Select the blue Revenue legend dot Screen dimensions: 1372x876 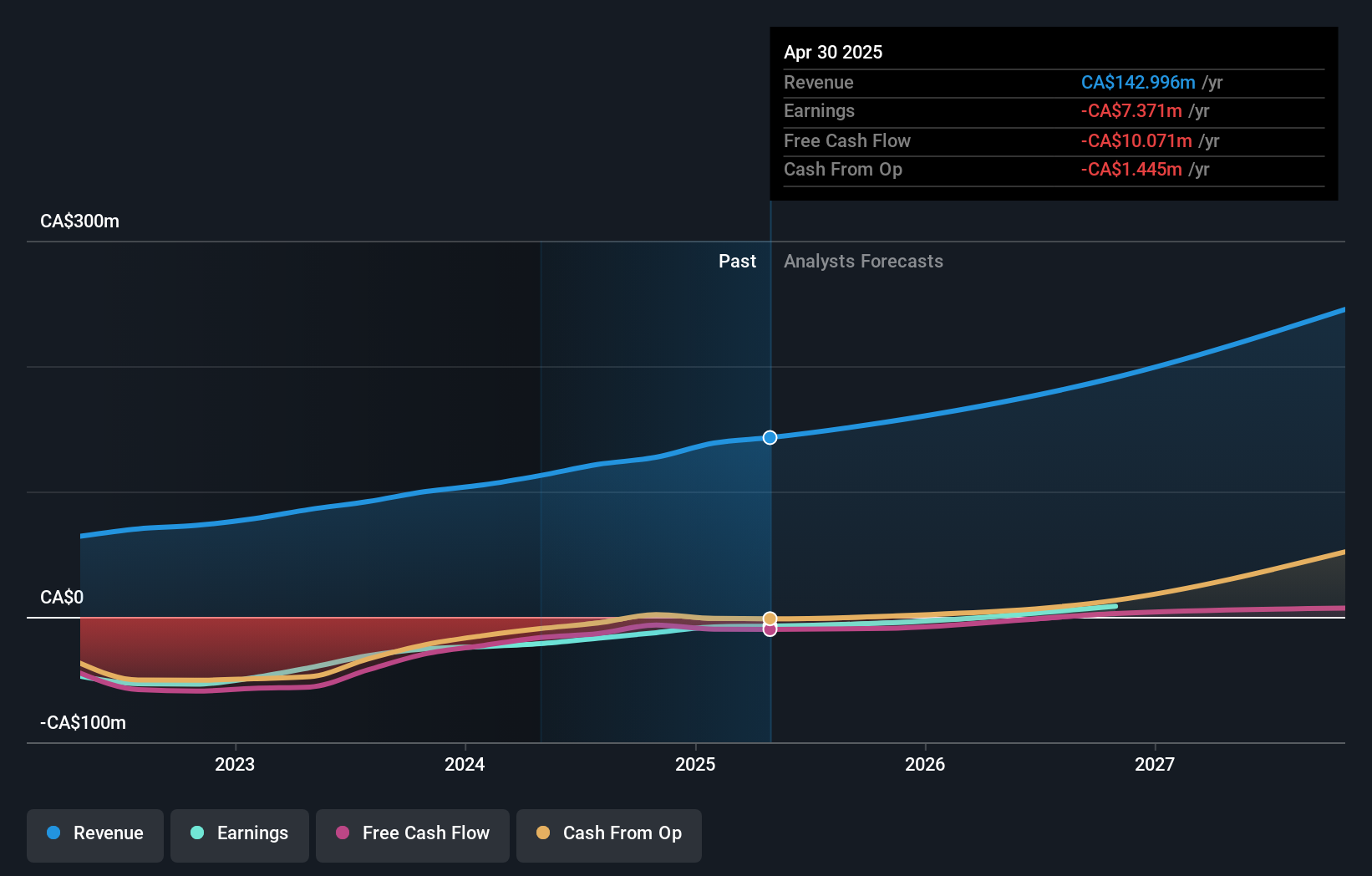(x=53, y=833)
